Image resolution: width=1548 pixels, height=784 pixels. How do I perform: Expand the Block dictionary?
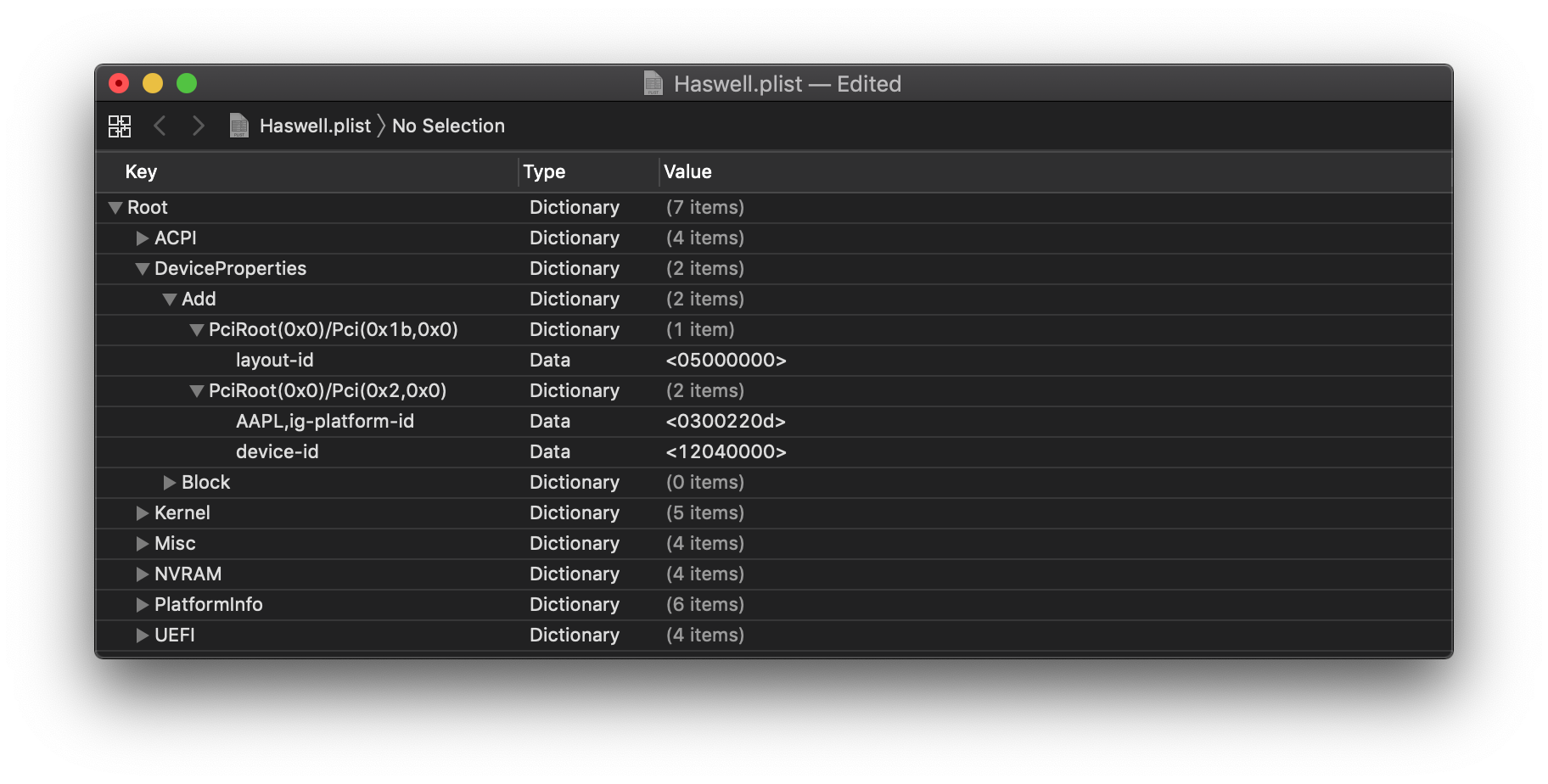[169, 482]
